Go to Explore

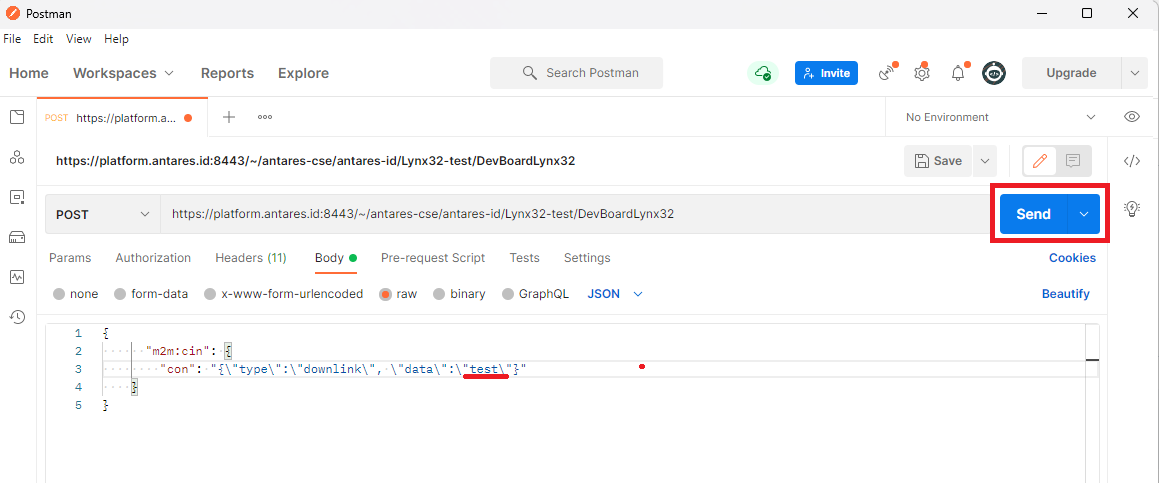pyautogui.click(x=303, y=73)
